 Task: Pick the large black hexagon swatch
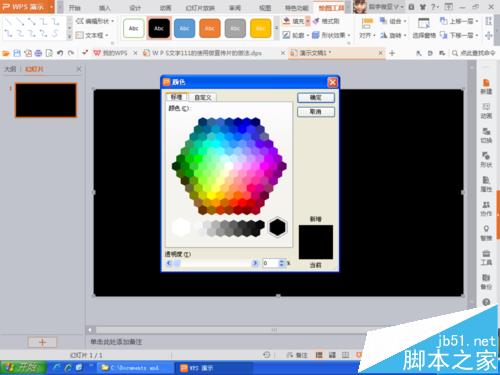277,227
